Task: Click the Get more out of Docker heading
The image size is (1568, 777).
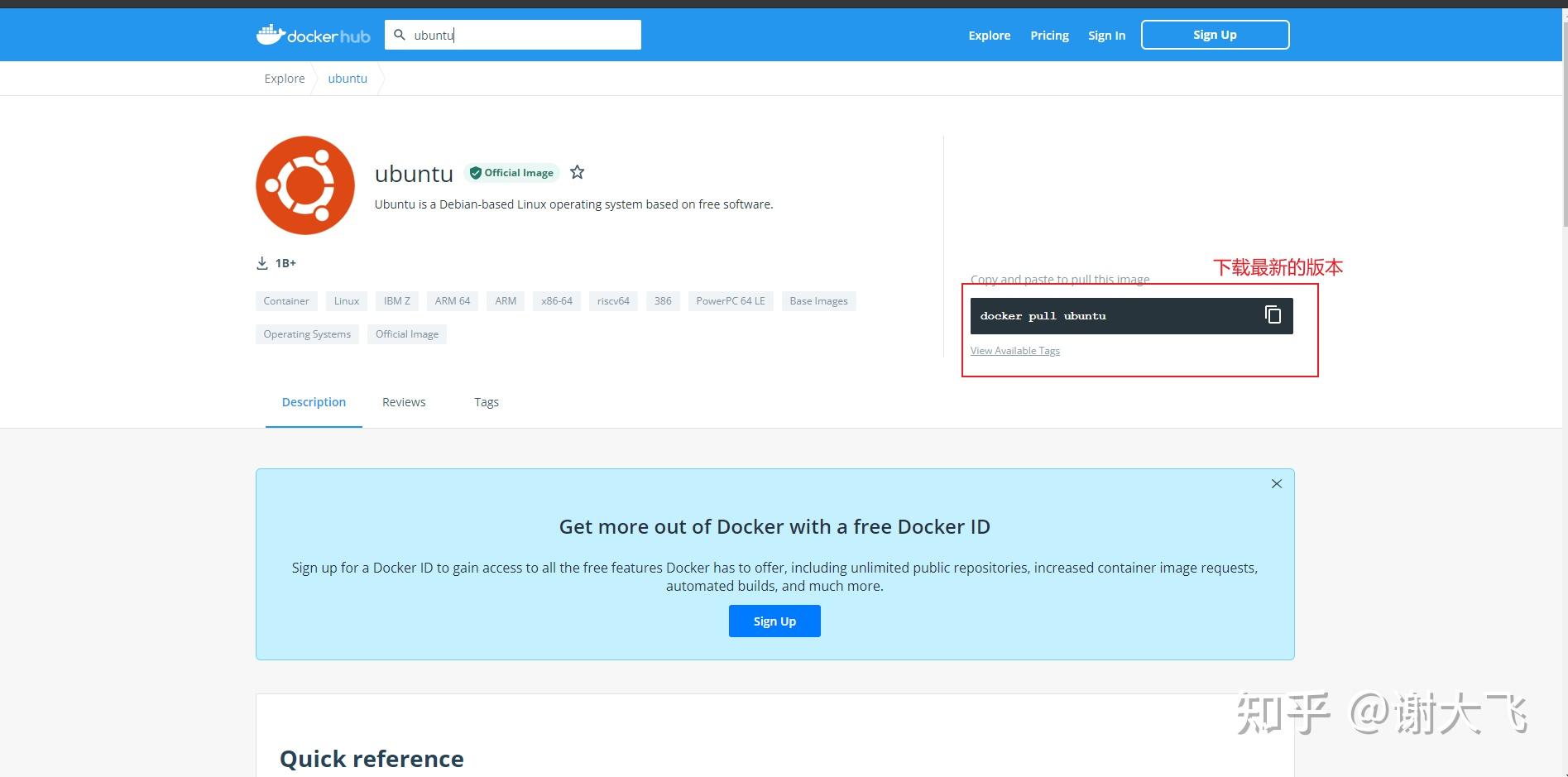Action: click(x=774, y=527)
